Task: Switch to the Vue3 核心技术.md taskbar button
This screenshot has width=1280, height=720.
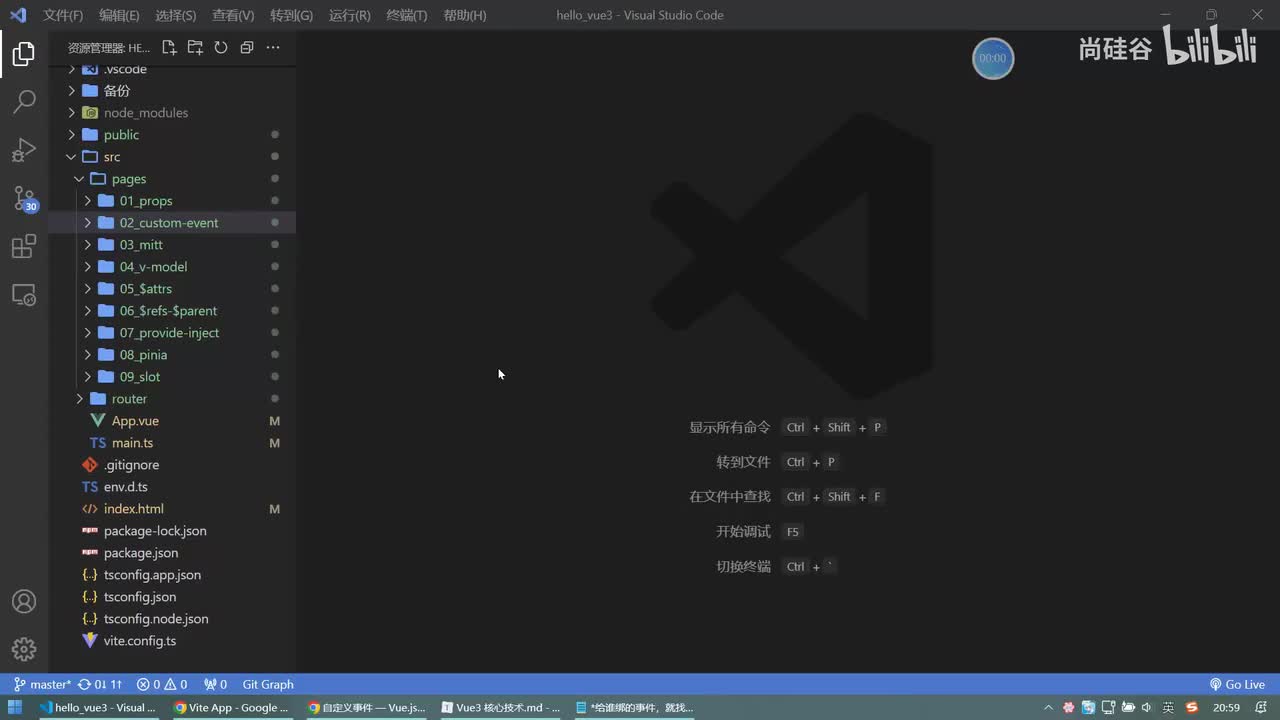Action: 500,708
